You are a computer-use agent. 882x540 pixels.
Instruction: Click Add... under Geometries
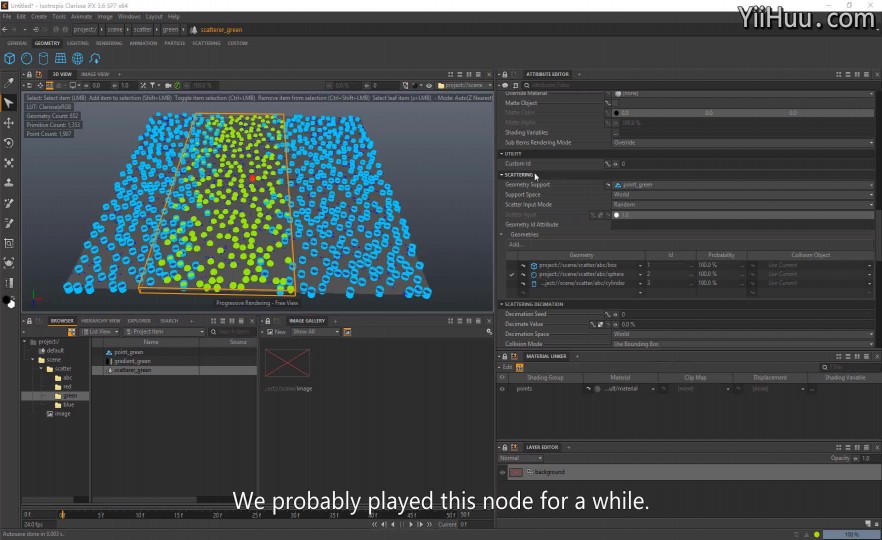[x=516, y=245]
